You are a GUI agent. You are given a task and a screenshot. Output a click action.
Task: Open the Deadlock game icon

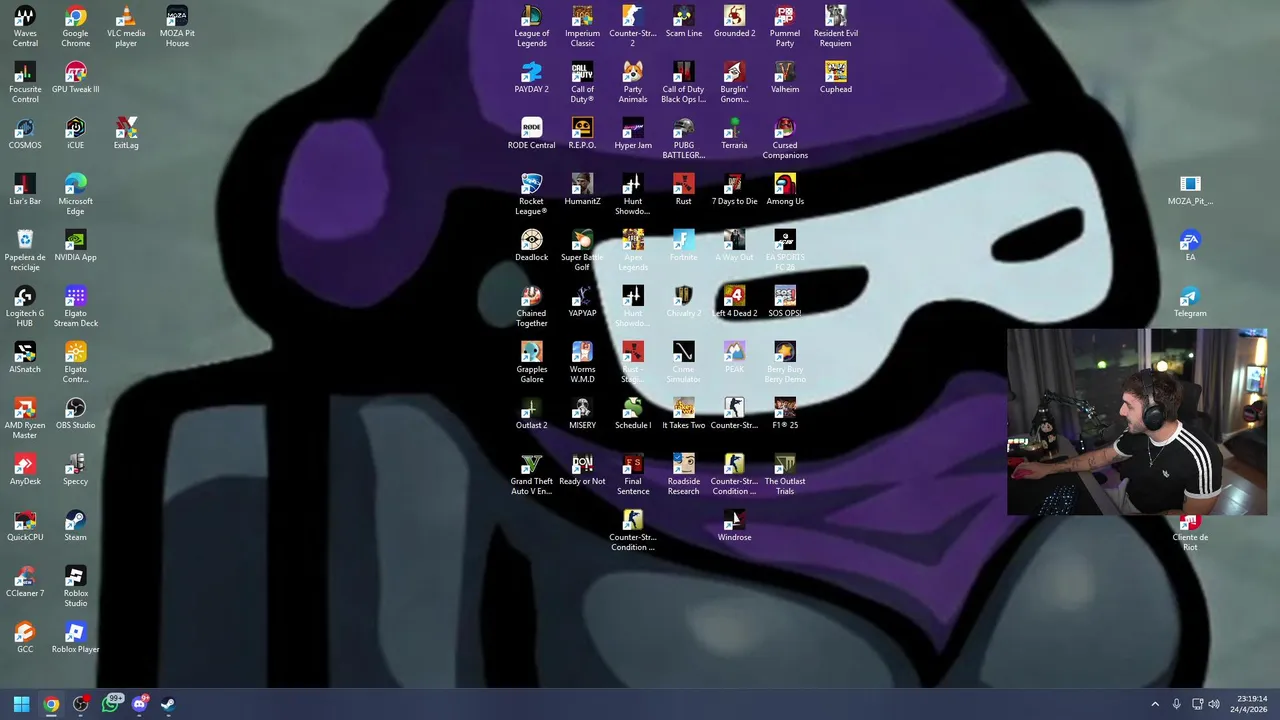click(x=532, y=246)
